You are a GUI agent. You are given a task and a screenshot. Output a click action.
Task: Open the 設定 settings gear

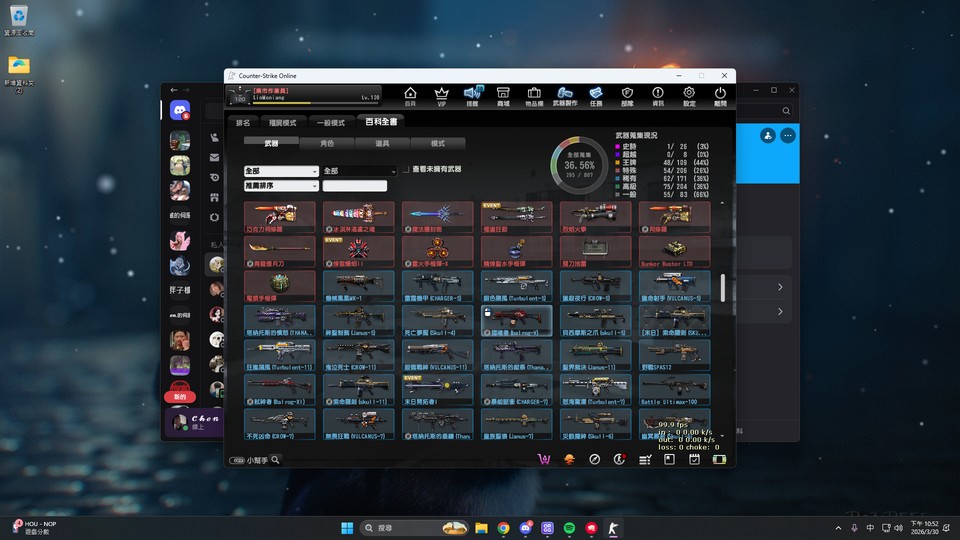click(x=689, y=95)
